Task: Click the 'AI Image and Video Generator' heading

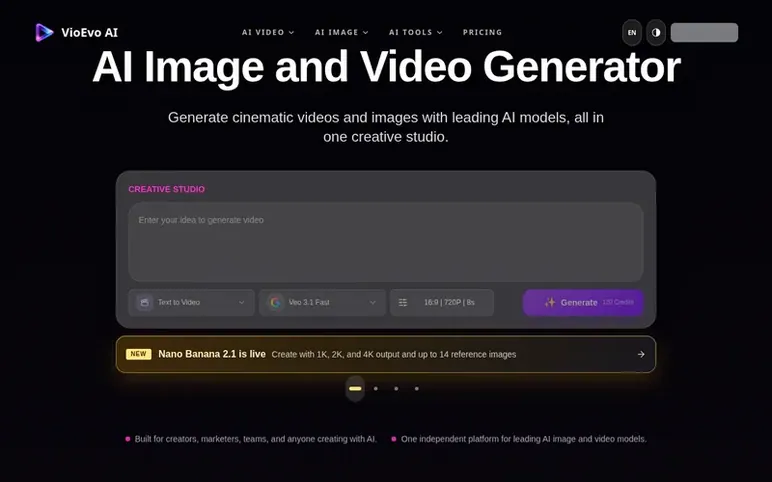Action: pyautogui.click(x=386, y=67)
